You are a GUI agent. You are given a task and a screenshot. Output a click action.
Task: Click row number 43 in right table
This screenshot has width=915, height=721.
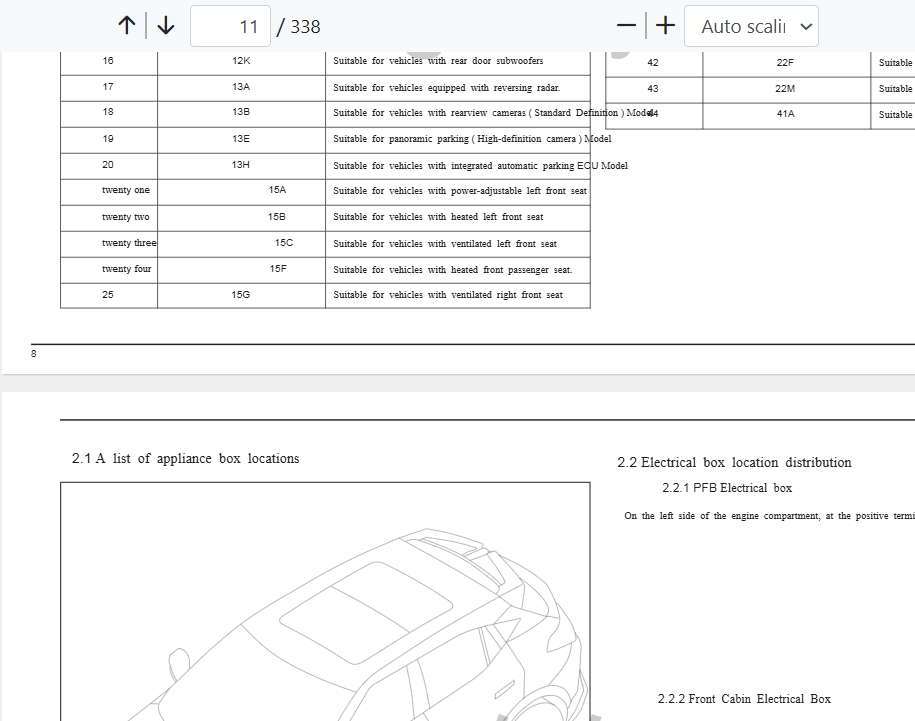click(653, 89)
